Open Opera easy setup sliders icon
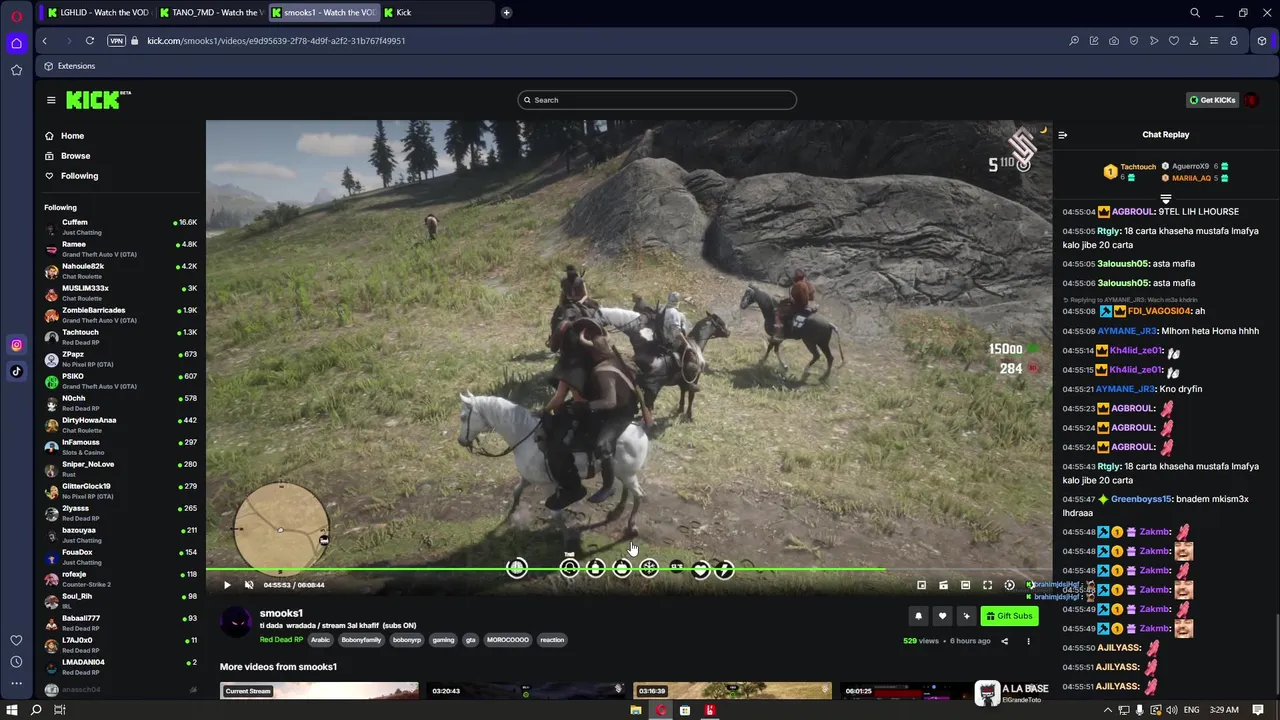 coord(1214,41)
